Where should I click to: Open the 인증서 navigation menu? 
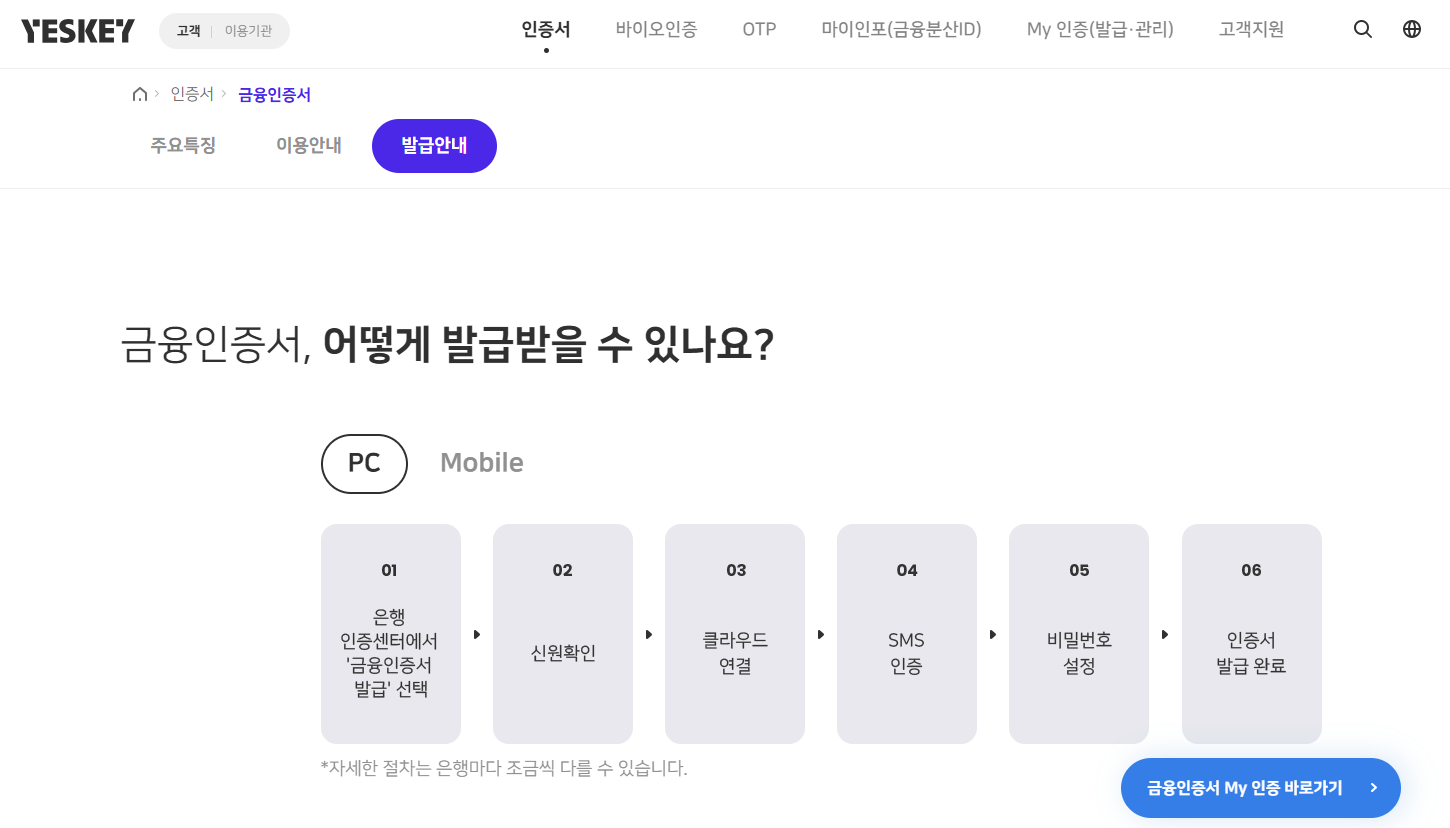point(545,29)
